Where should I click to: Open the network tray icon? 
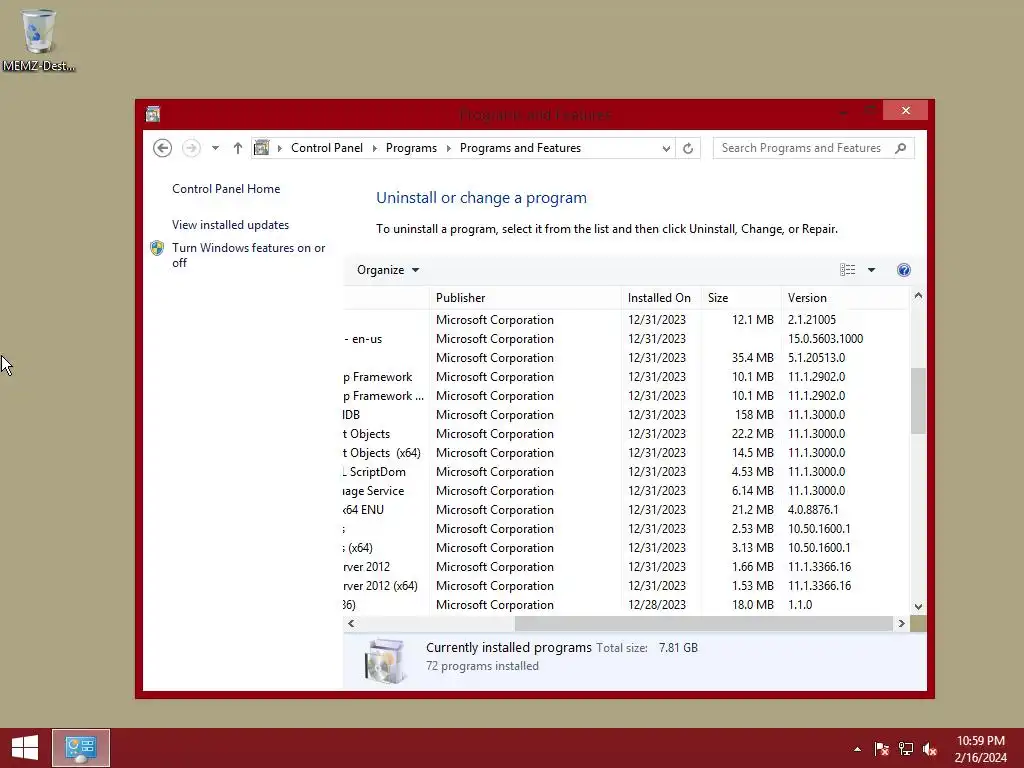pyautogui.click(x=906, y=749)
